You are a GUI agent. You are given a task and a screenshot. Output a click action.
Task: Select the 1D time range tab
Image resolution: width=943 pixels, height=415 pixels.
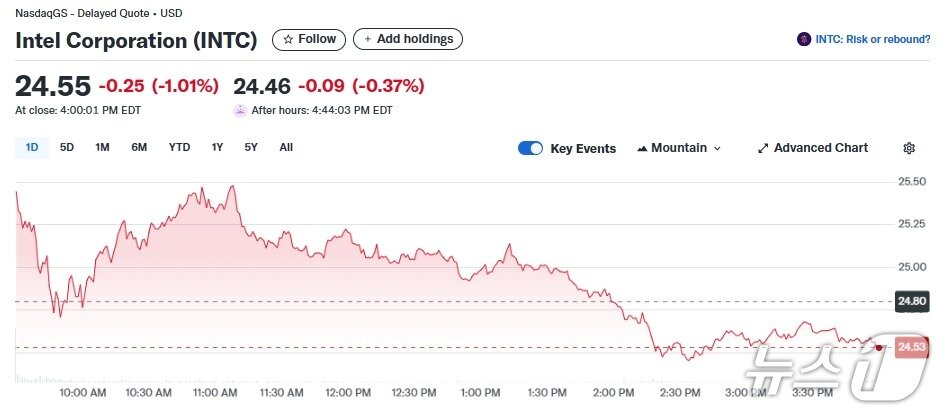pyautogui.click(x=32, y=148)
